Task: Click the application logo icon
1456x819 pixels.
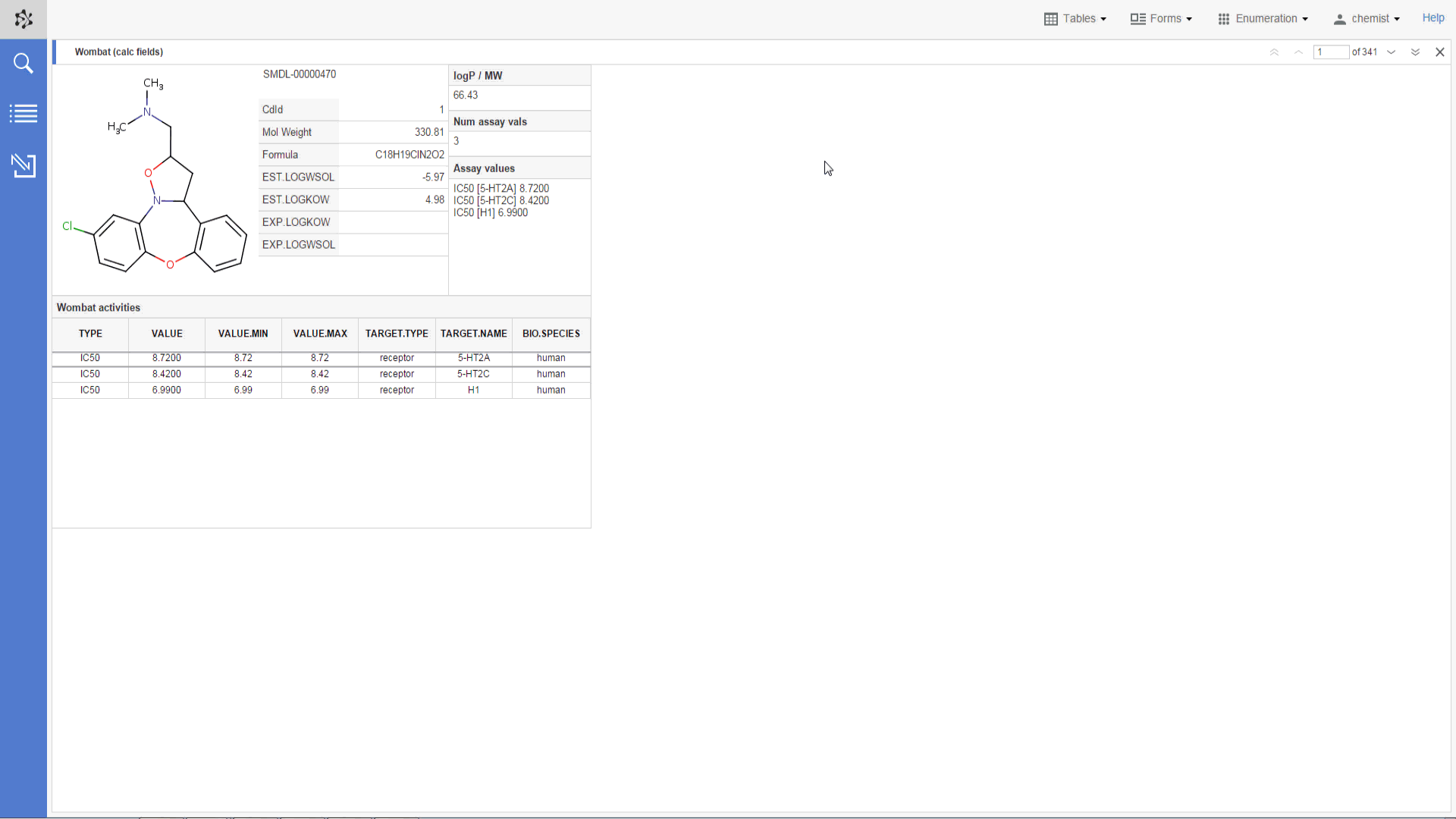Action: [x=24, y=19]
